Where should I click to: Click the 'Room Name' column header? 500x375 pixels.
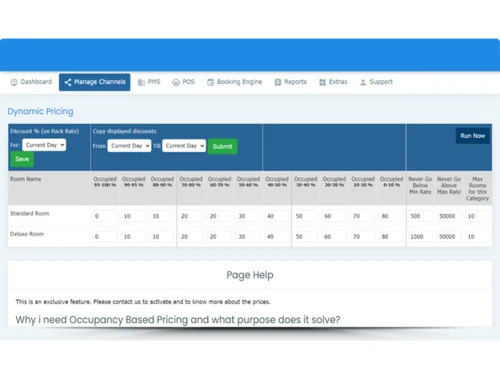26,179
